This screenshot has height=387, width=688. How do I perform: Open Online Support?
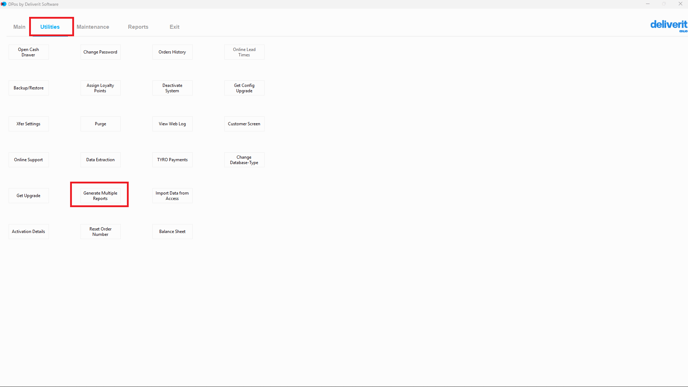point(29,160)
